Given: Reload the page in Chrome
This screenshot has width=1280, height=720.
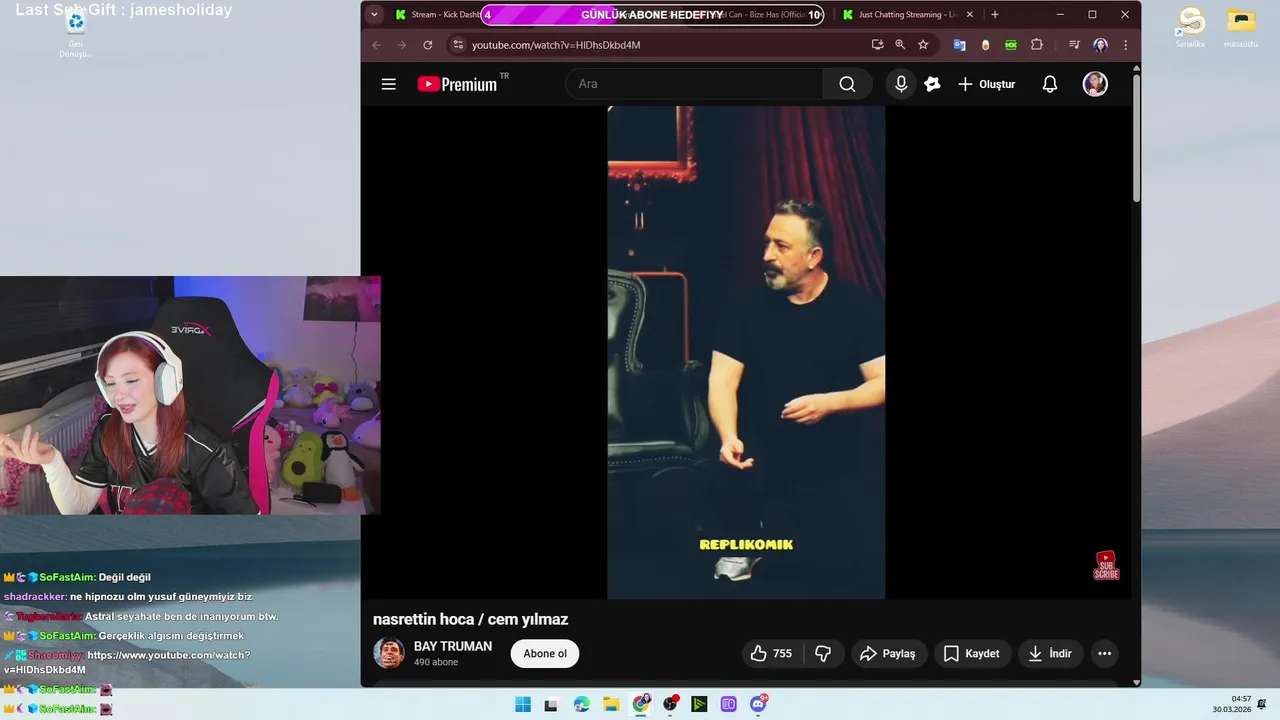Looking at the screenshot, I should click(428, 45).
